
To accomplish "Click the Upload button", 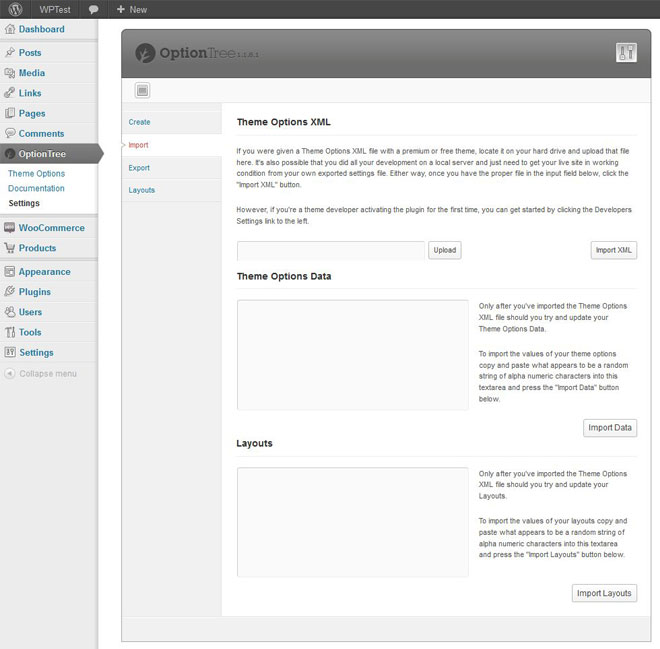I will pos(444,250).
